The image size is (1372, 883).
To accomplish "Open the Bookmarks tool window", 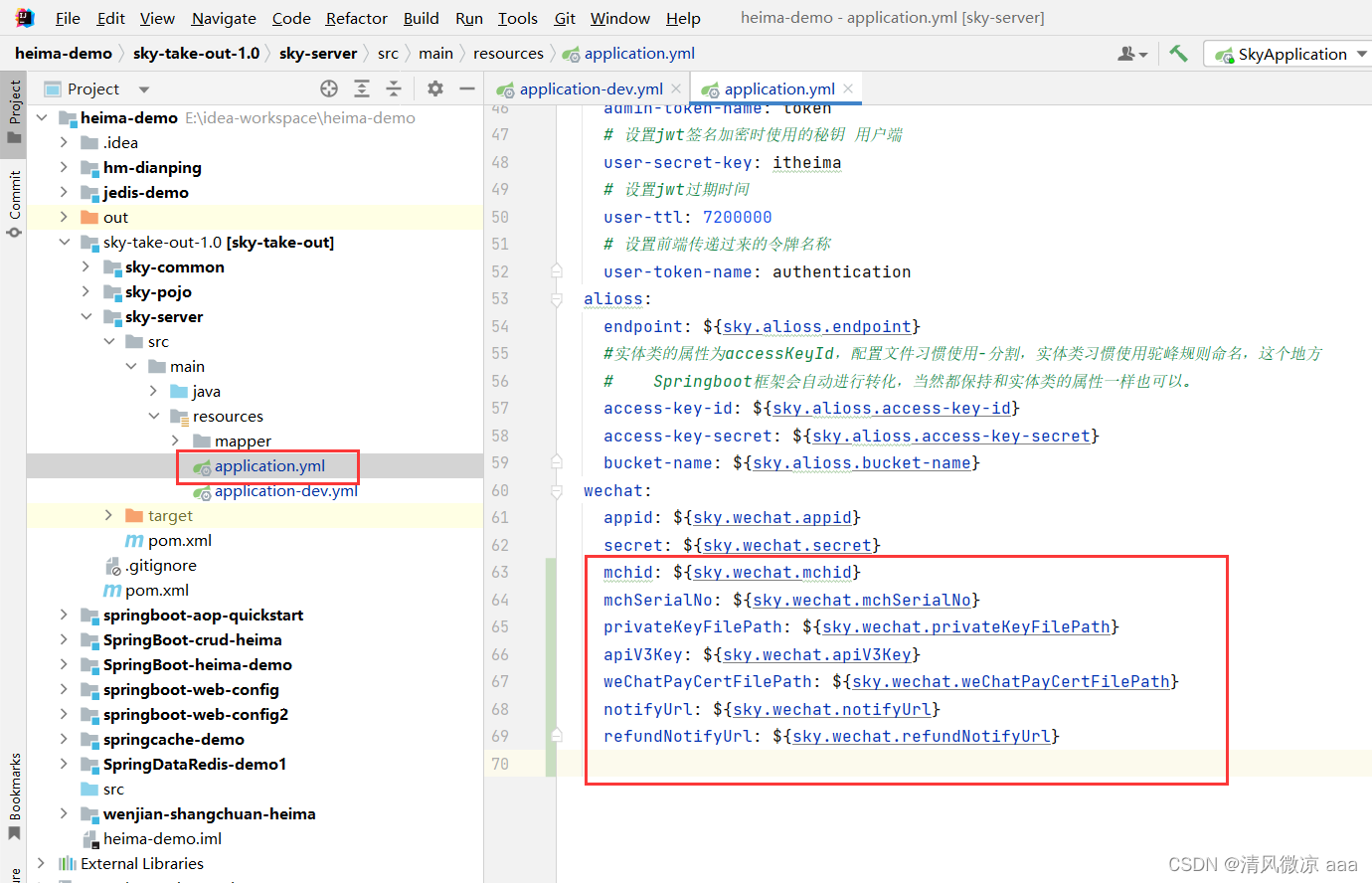I will (14, 795).
